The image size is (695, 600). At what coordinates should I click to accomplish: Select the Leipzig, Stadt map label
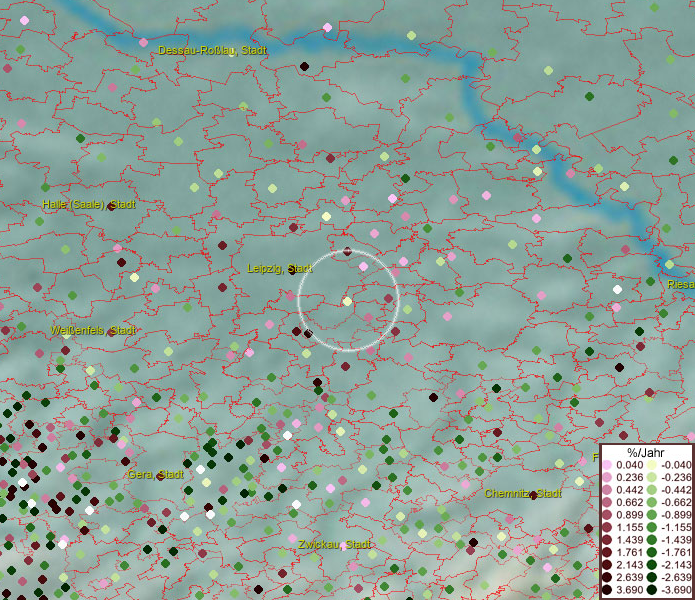point(280,268)
